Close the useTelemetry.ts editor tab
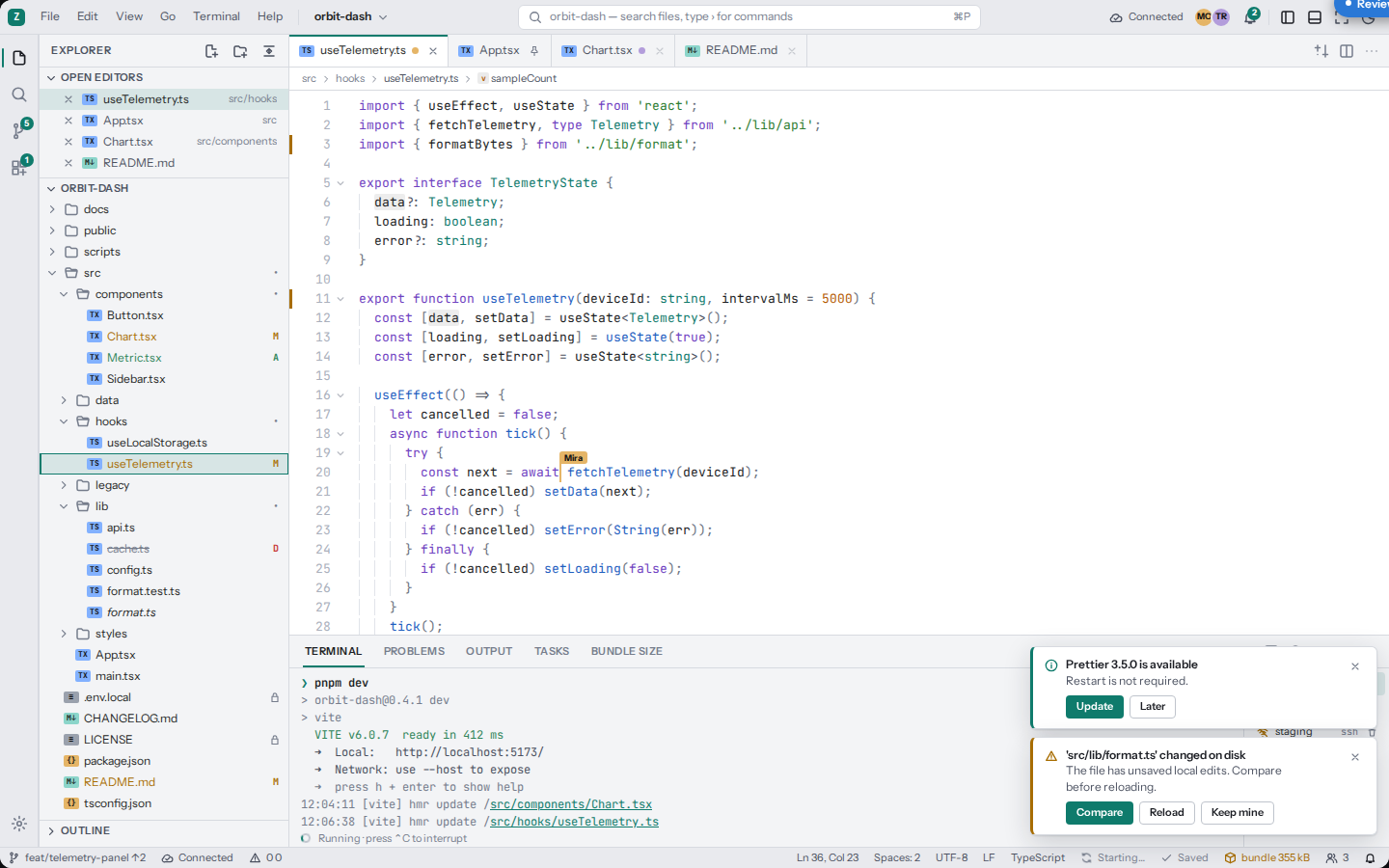Viewport: 1389px width, 868px height. click(433, 51)
